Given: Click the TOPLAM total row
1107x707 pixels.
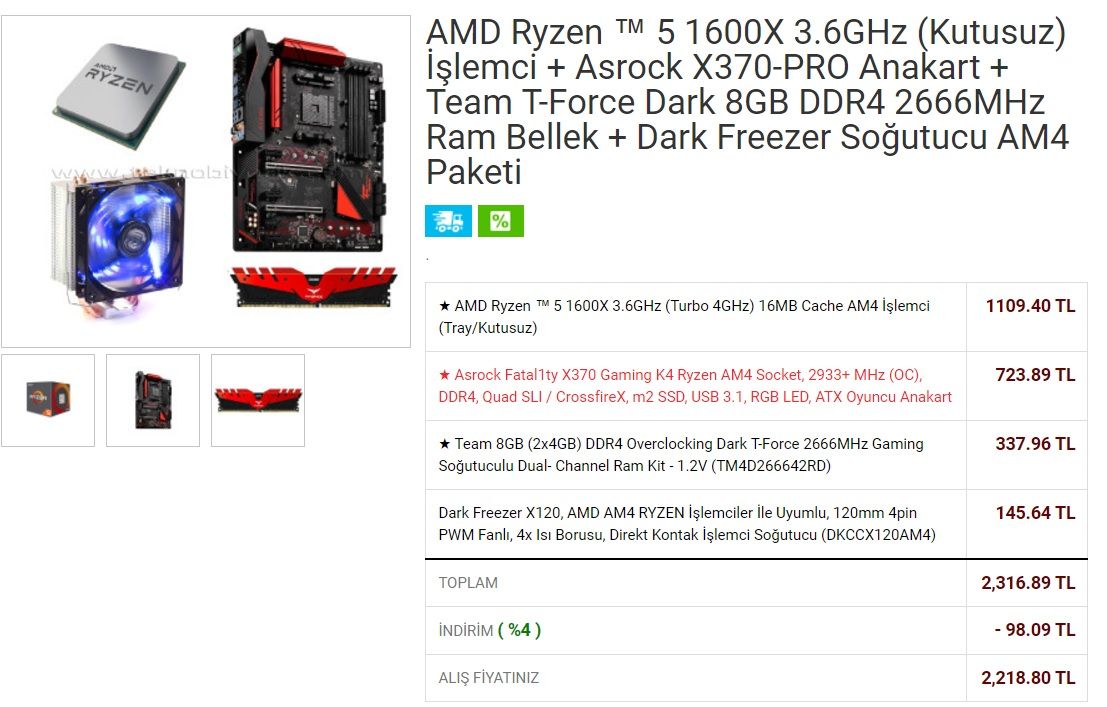Looking at the screenshot, I should click(756, 583).
